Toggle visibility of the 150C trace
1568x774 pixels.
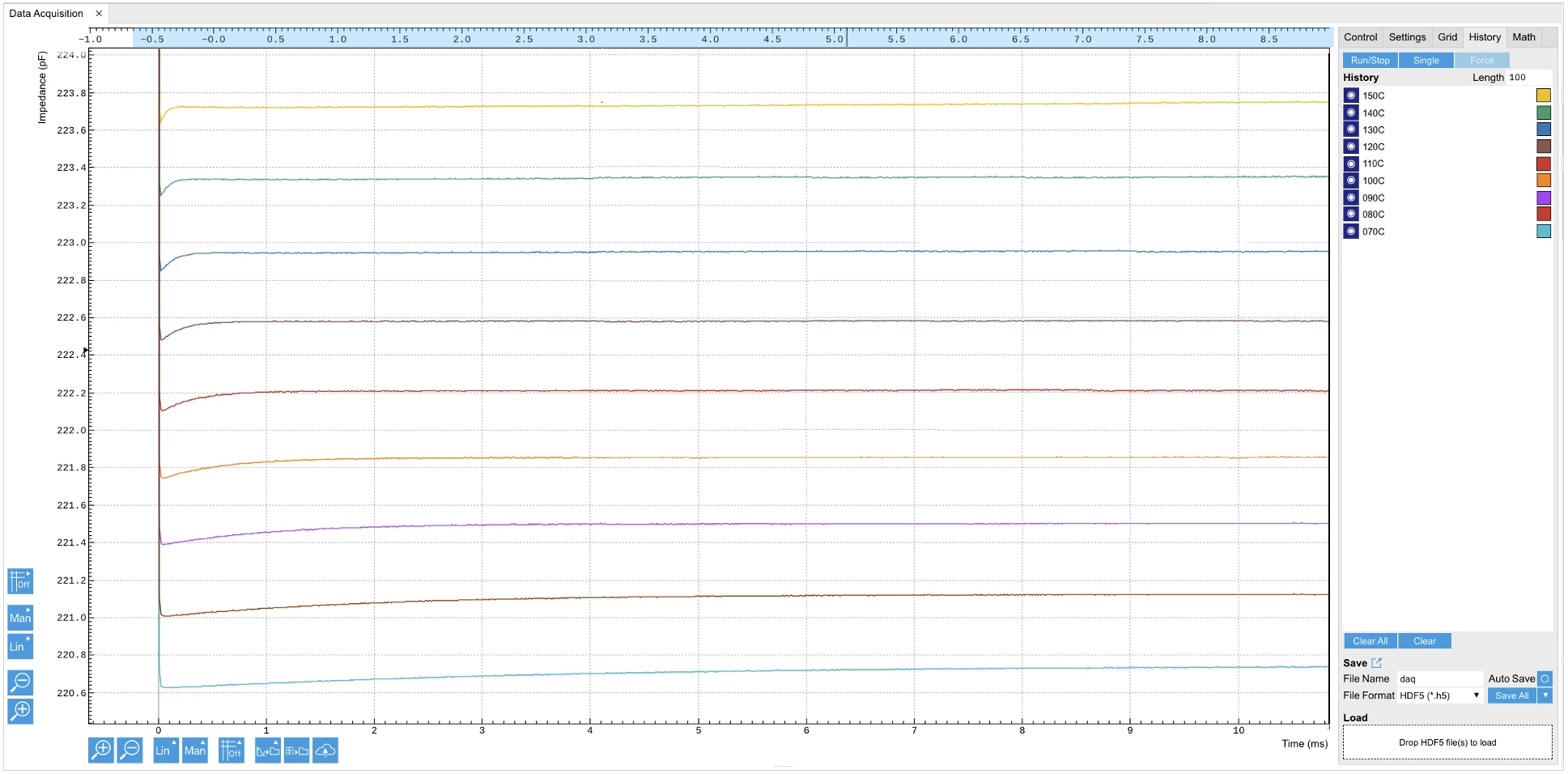click(1349, 95)
